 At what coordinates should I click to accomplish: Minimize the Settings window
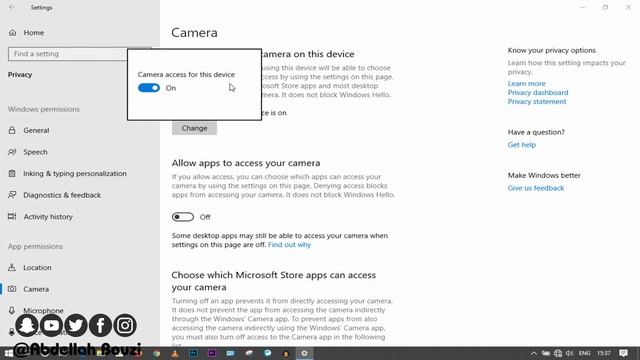pos(583,7)
